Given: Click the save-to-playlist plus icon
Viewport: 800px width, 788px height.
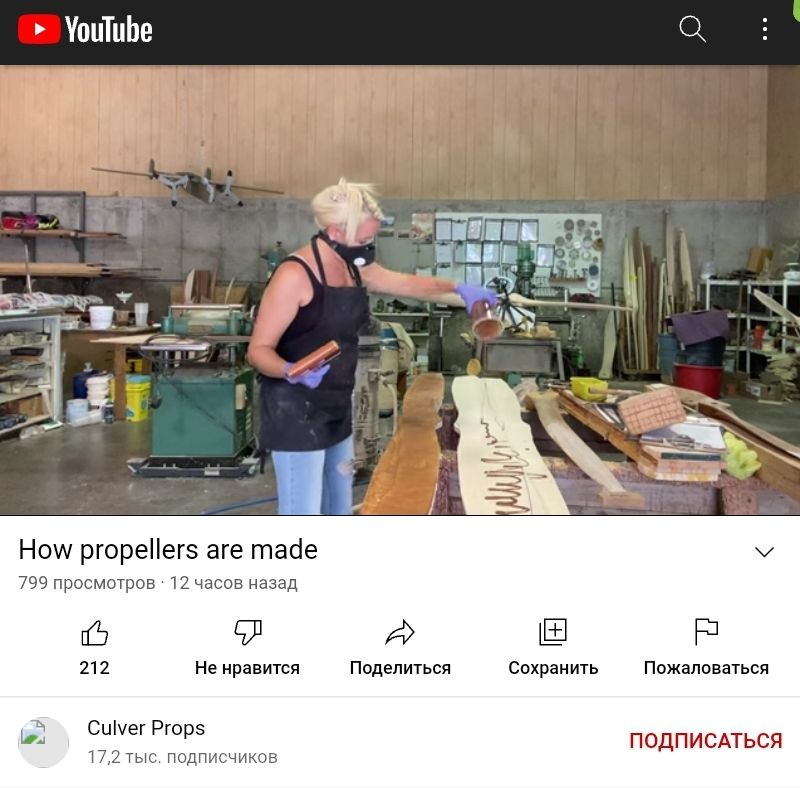Looking at the screenshot, I should coord(553,632).
